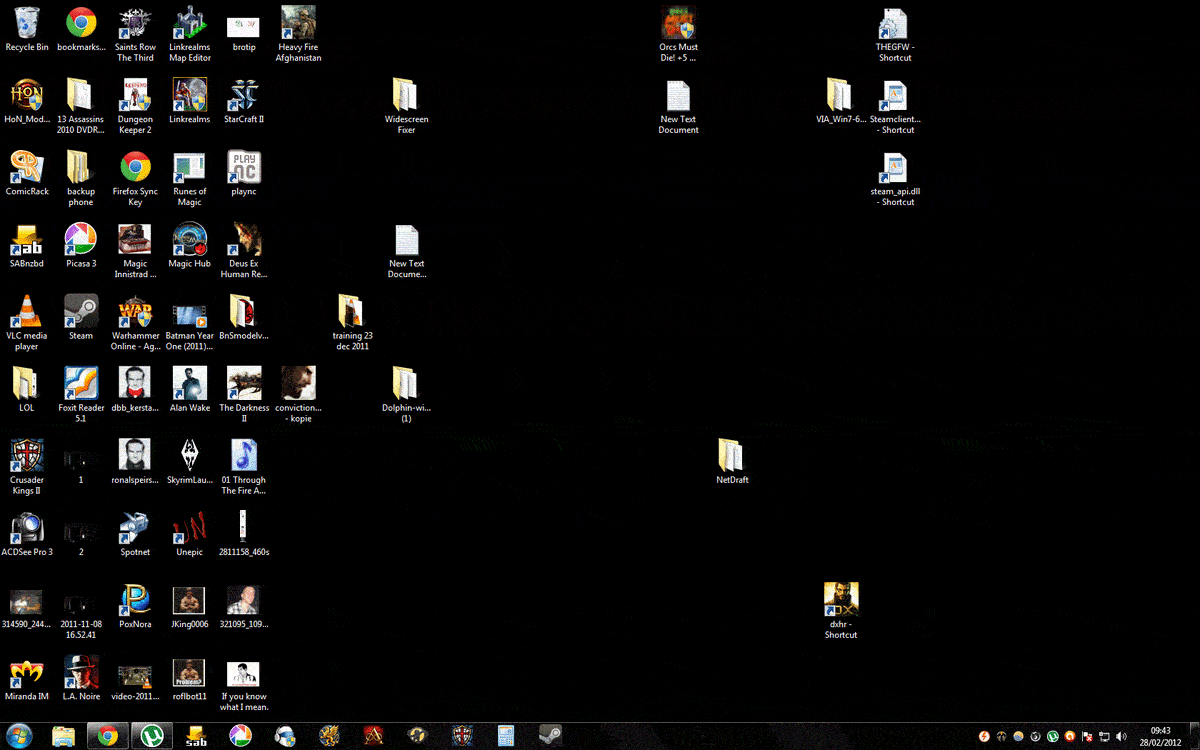Launch the VLC media player shortcut
The width and height of the screenshot is (1200, 750).
click(x=27, y=312)
